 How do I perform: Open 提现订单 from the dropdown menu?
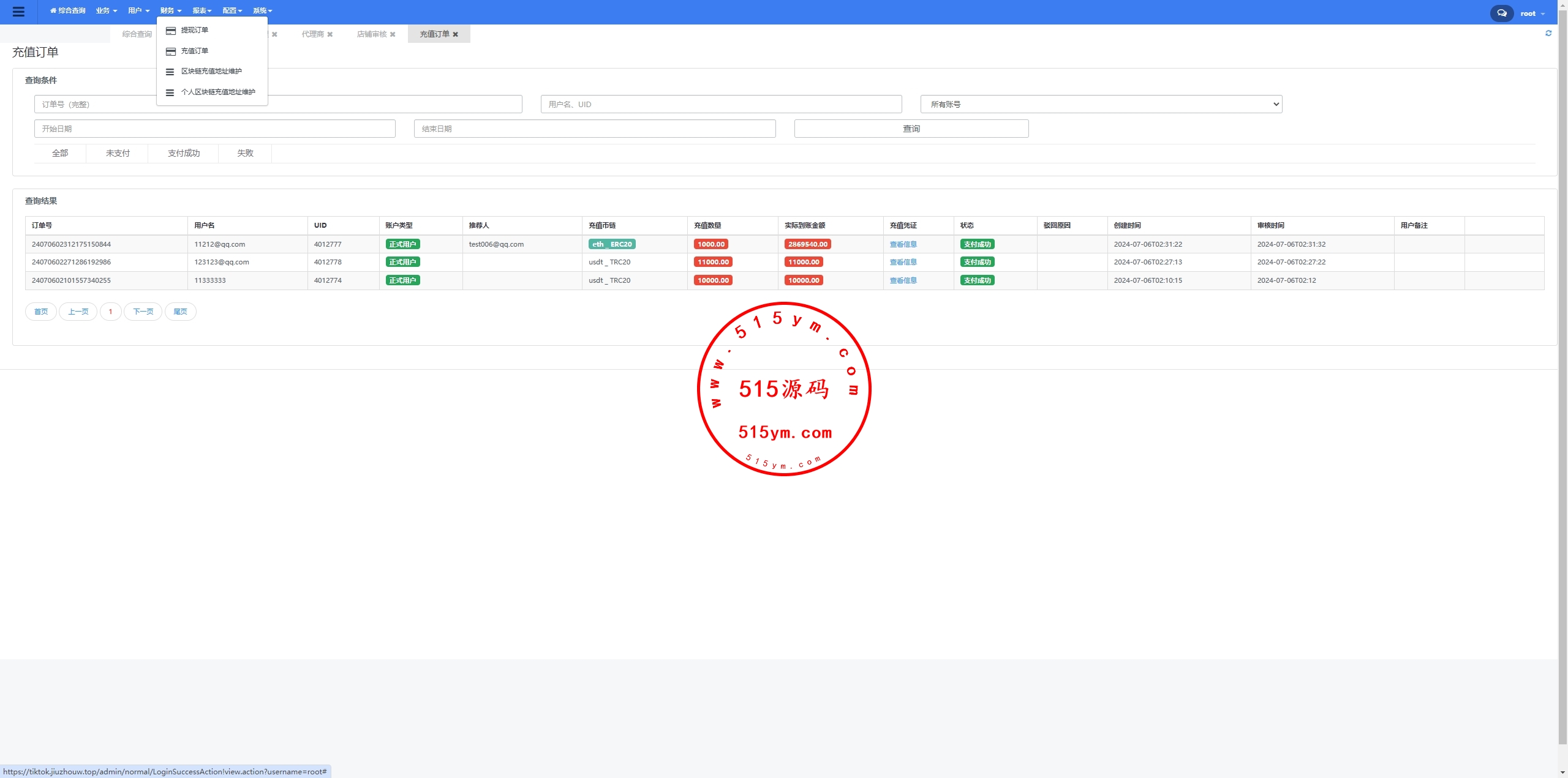[x=194, y=30]
